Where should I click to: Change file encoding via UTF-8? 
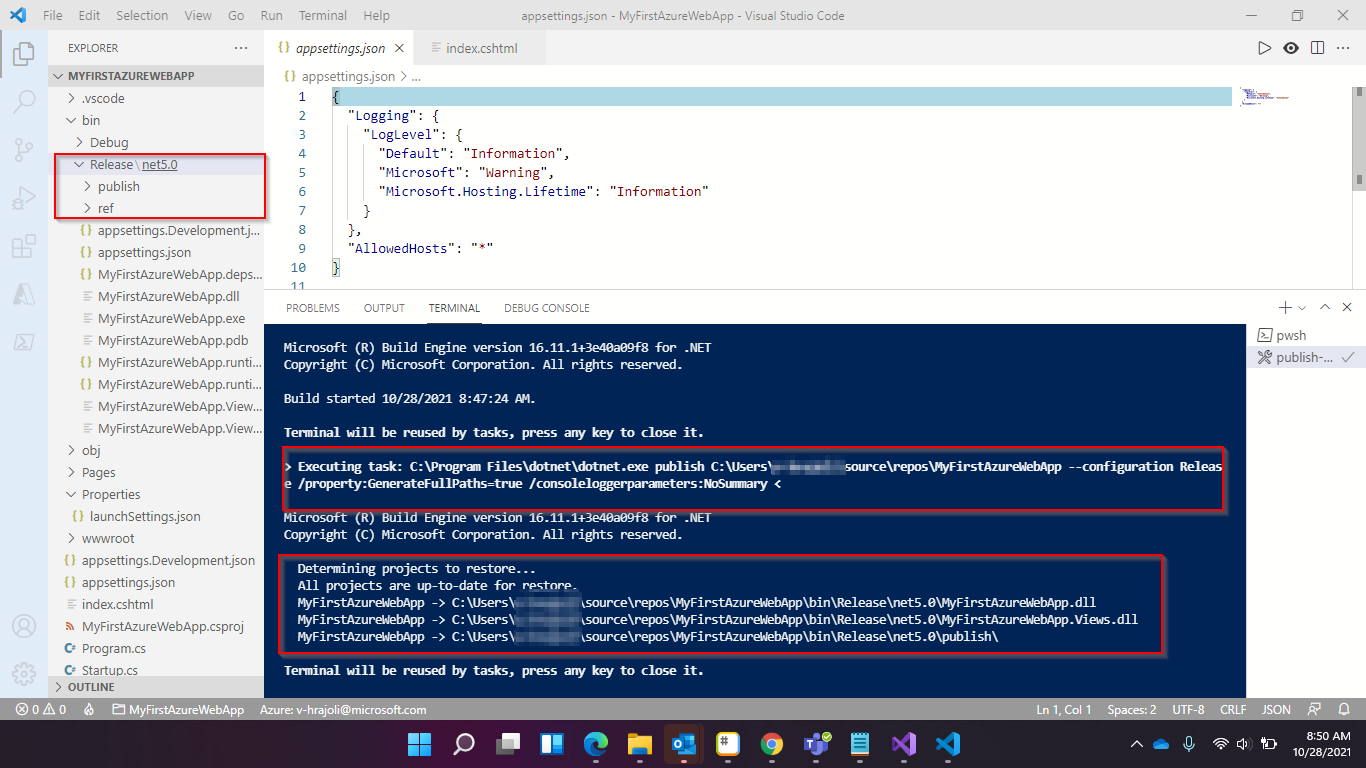click(x=1188, y=710)
